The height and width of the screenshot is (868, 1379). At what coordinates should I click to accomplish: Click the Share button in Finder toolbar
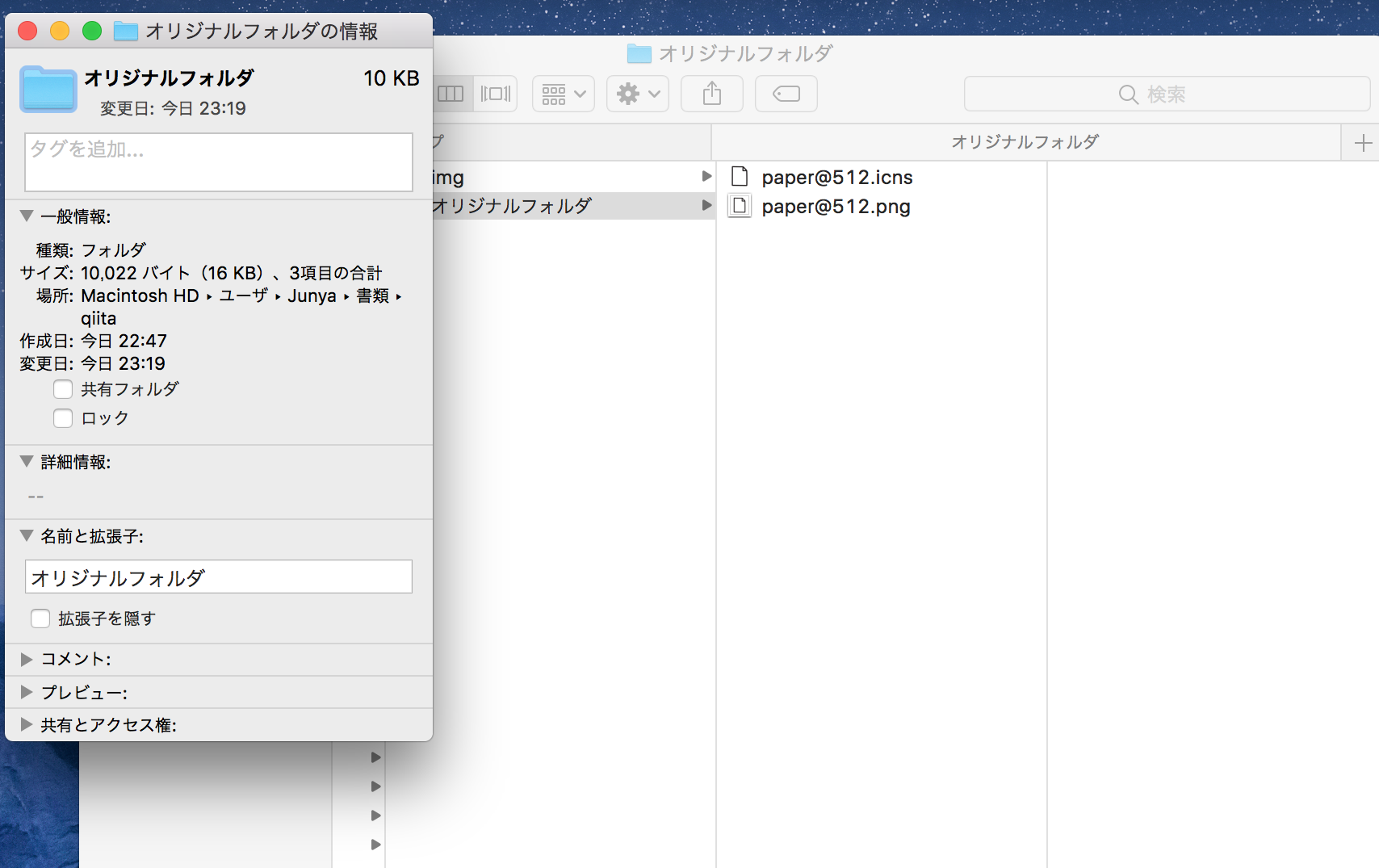pyautogui.click(x=712, y=94)
